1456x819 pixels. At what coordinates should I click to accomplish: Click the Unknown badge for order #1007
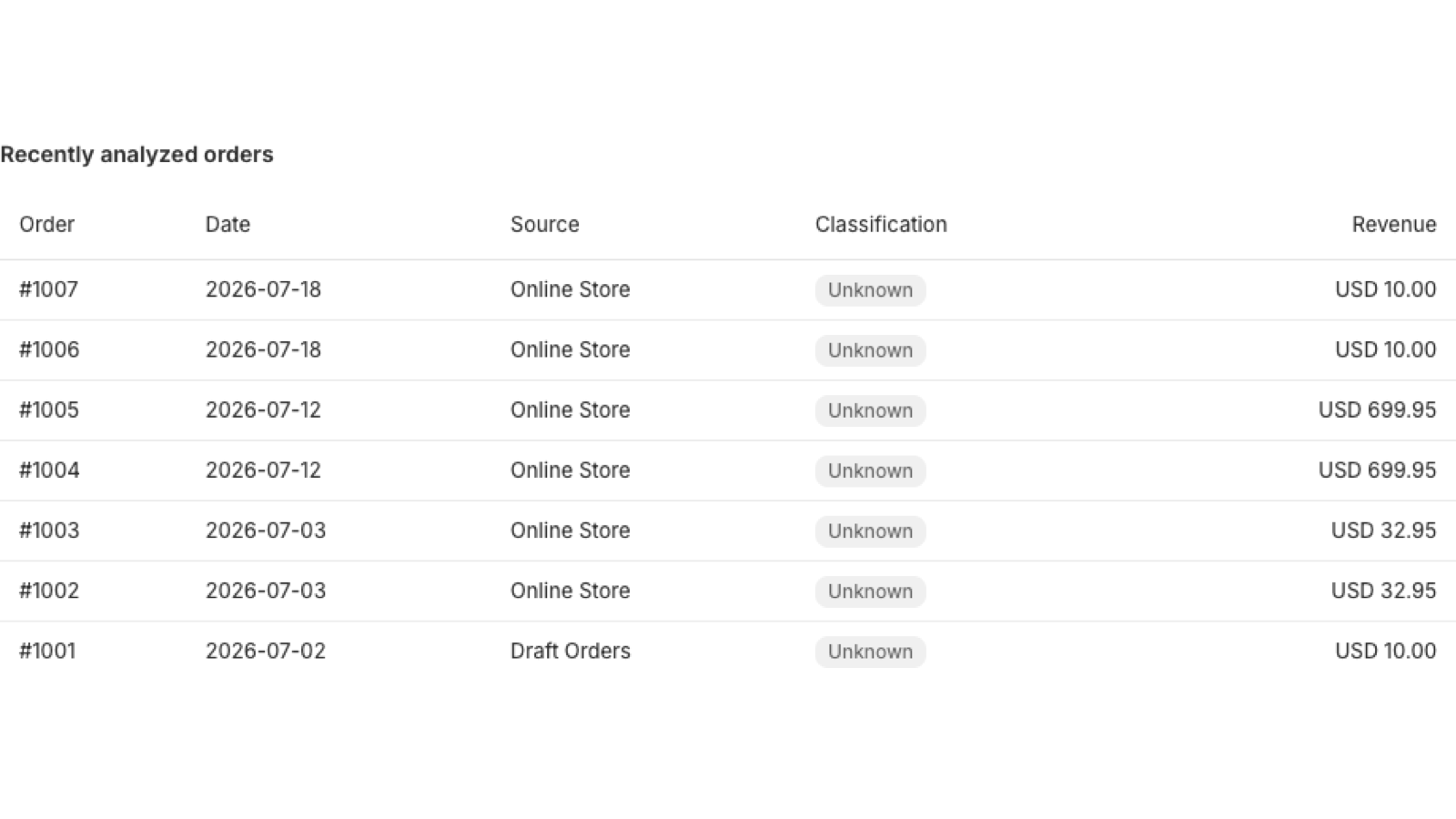tap(870, 290)
